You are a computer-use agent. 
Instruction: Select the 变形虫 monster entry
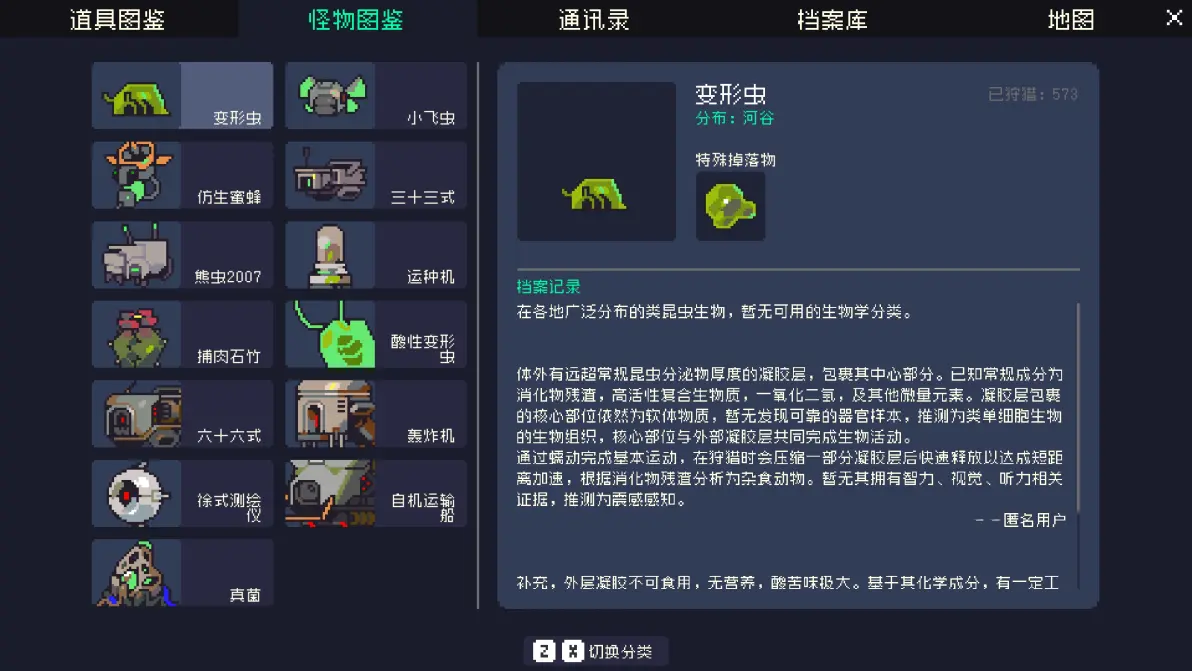coord(182,96)
